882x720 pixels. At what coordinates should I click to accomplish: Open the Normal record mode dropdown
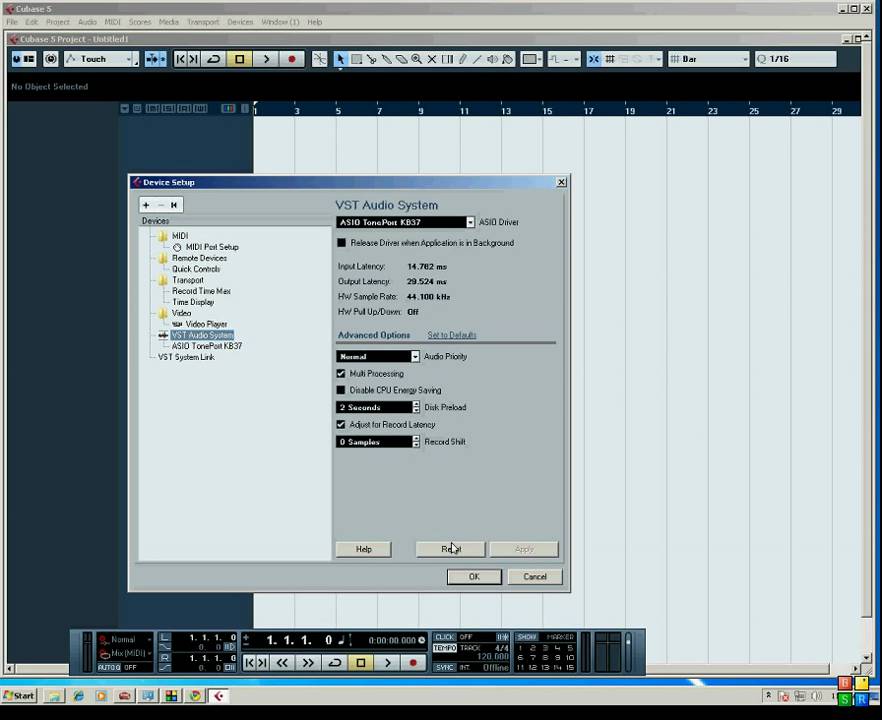click(125, 640)
